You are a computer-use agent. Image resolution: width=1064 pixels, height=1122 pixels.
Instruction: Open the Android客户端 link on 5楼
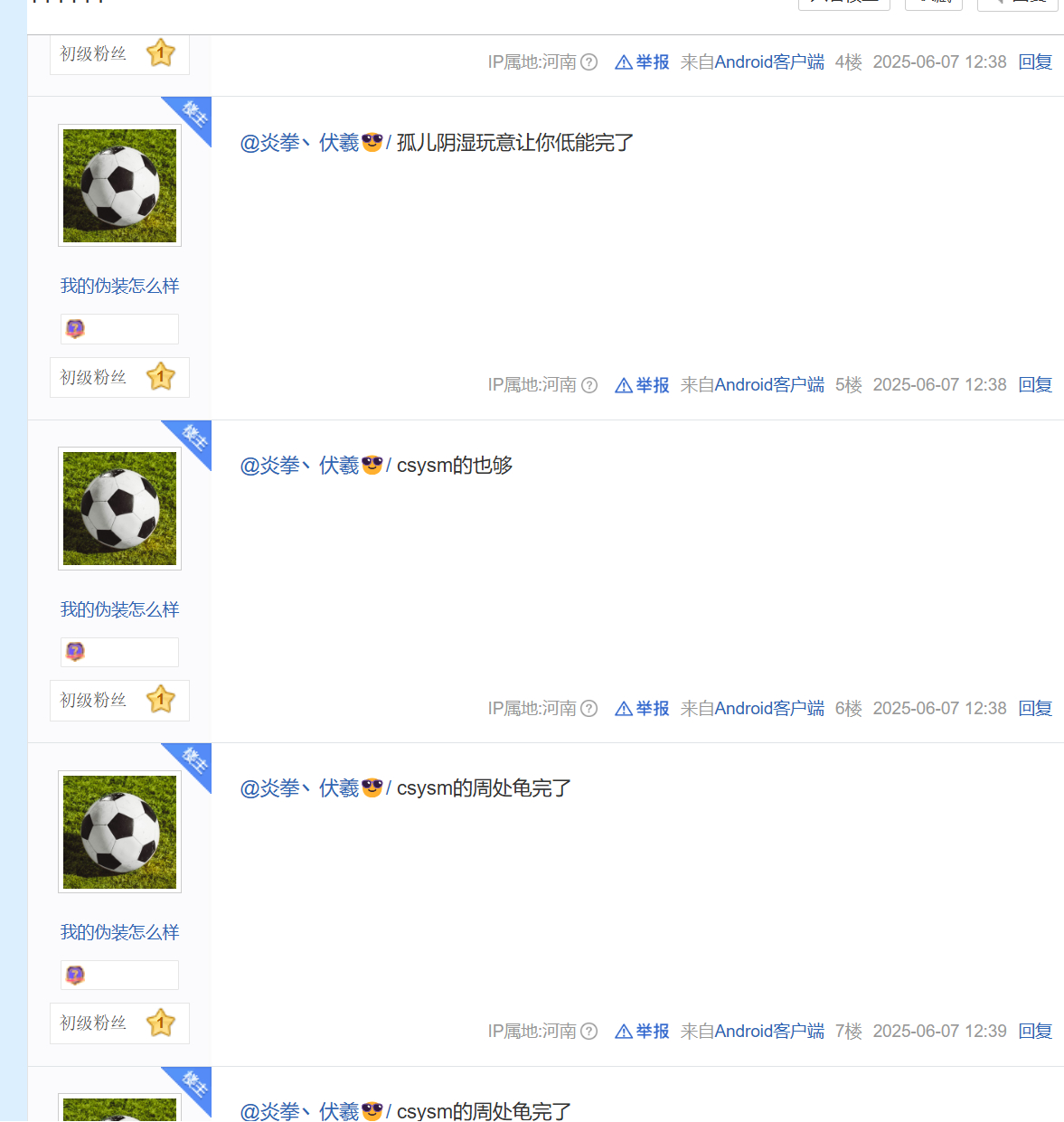coord(769,385)
